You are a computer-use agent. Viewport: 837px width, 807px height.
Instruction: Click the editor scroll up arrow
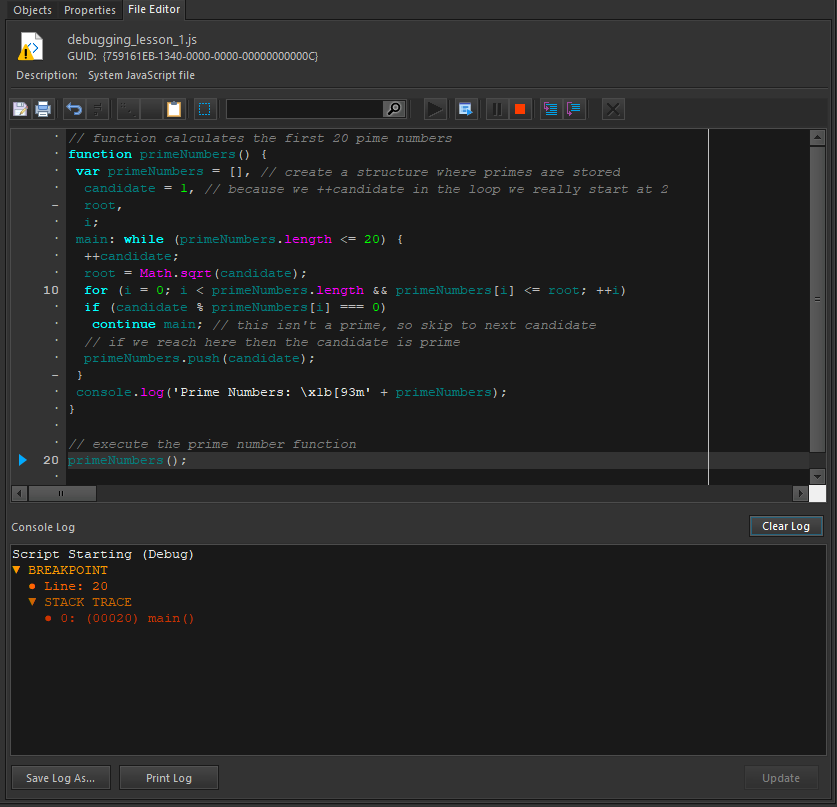click(817, 138)
